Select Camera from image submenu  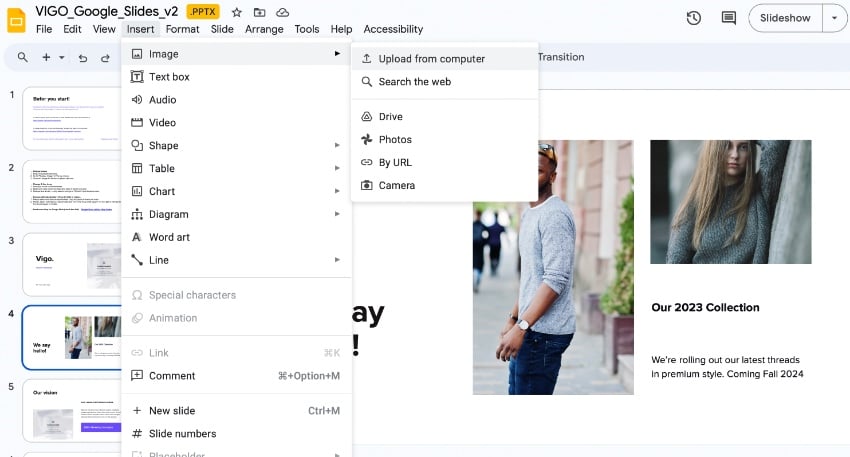(x=396, y=185)
